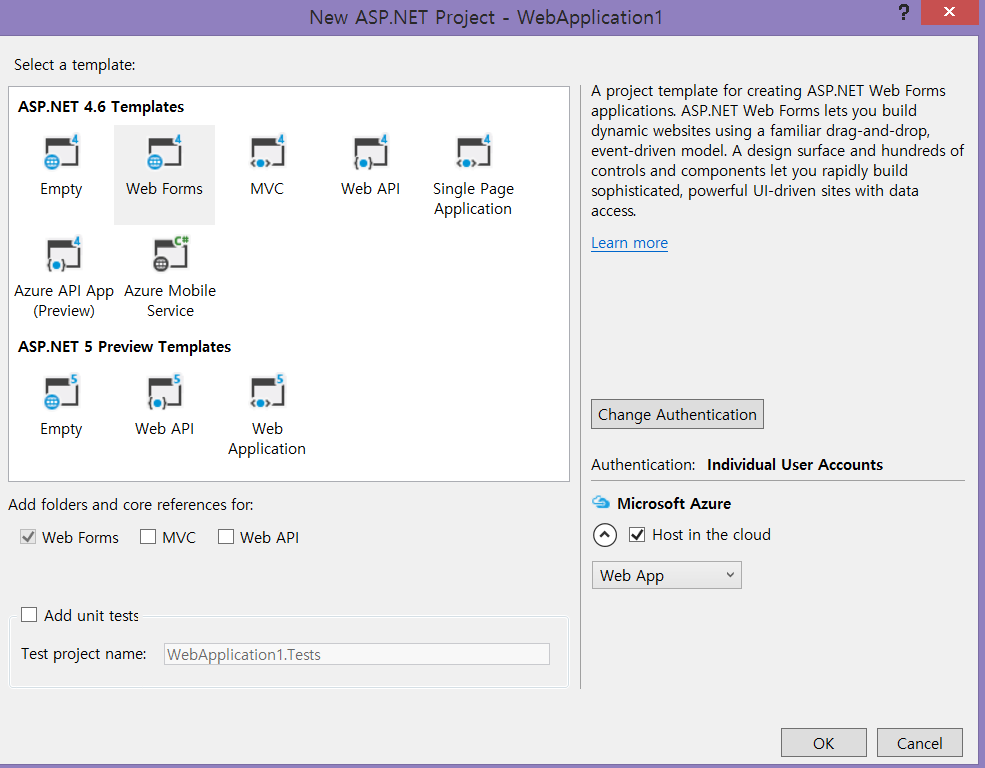Click the Help question mark in title bar
The image size is (985, 768).
pyautogui.click(x=904, y=11)
